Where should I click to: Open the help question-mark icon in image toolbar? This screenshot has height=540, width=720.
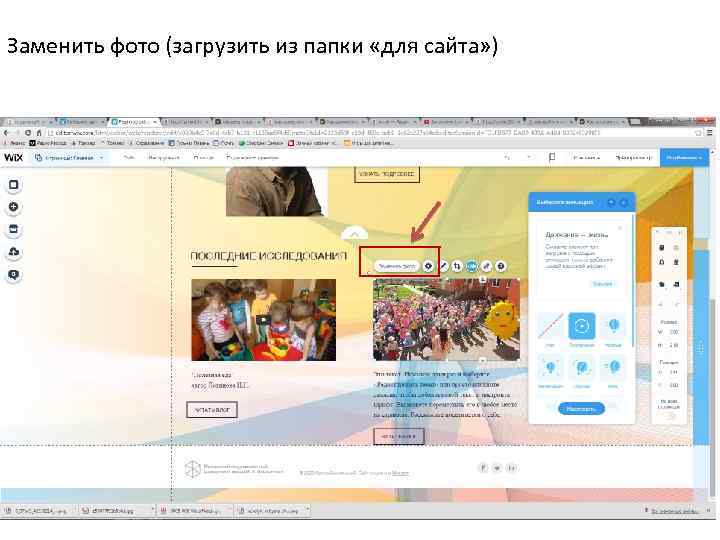[501, 266]
